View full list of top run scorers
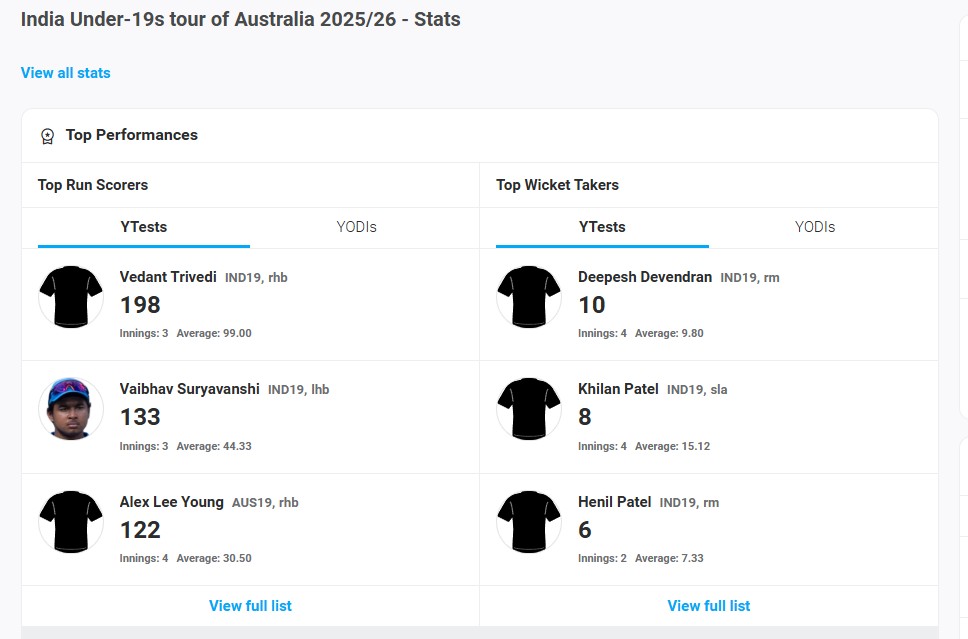 click(250, 606)
